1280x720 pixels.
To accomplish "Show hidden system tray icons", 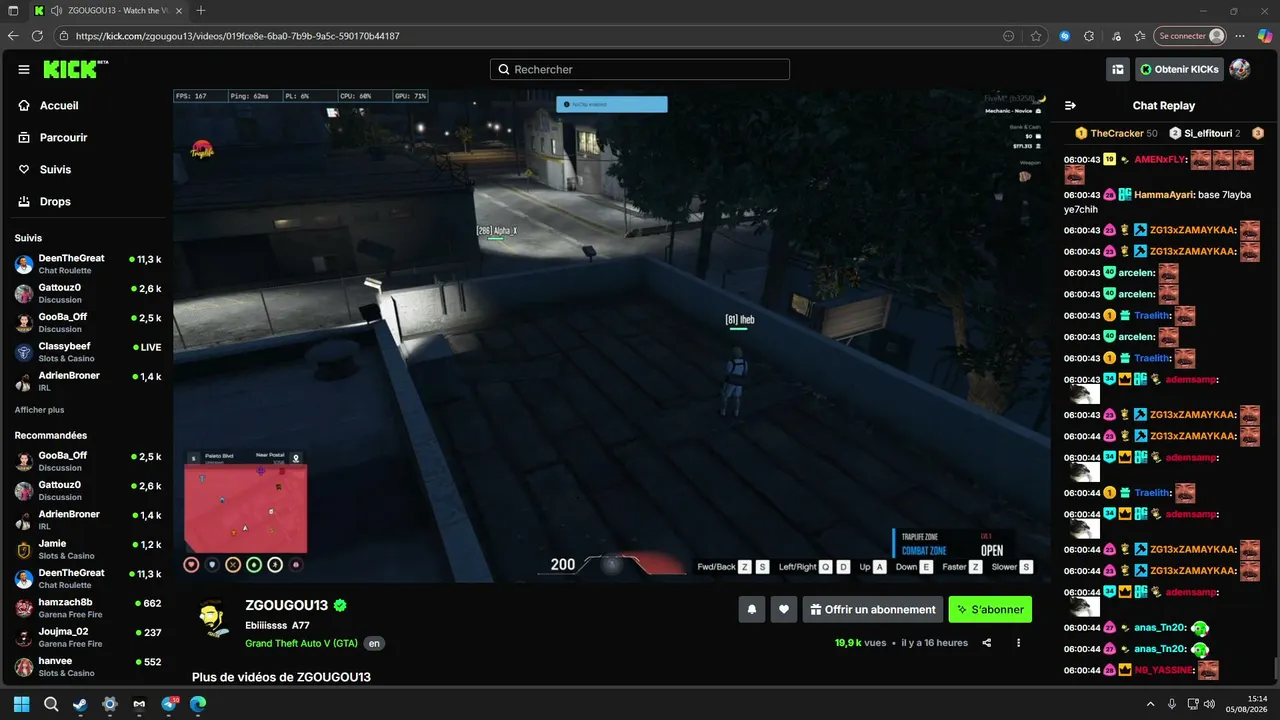I will [x=1150, y=704].
